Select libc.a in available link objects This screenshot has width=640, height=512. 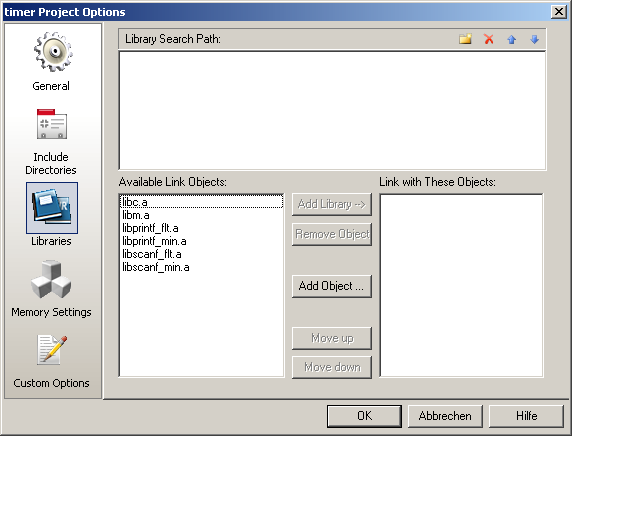(x=202, y=202)
